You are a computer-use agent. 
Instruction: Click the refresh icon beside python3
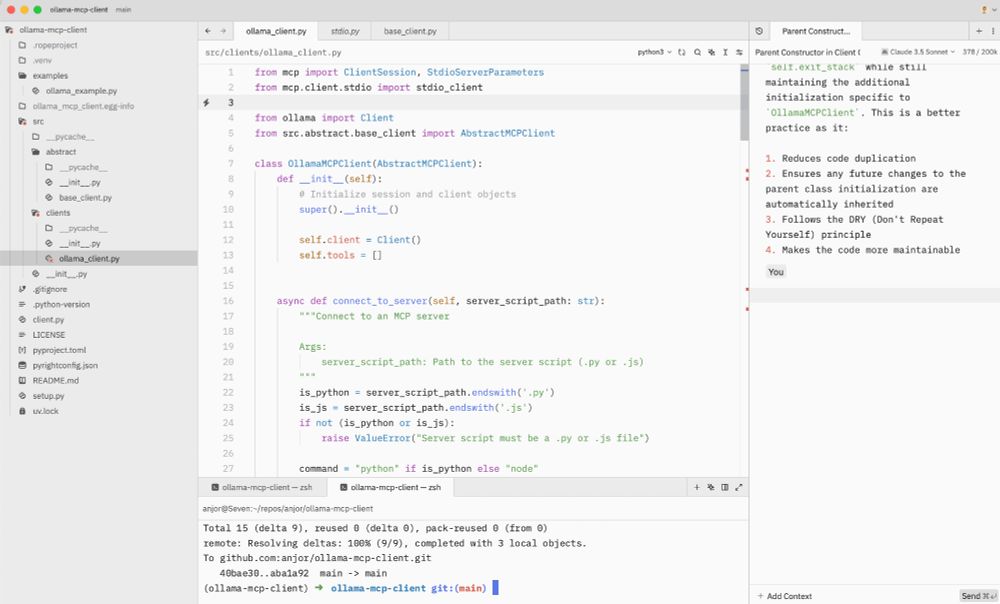682,52
